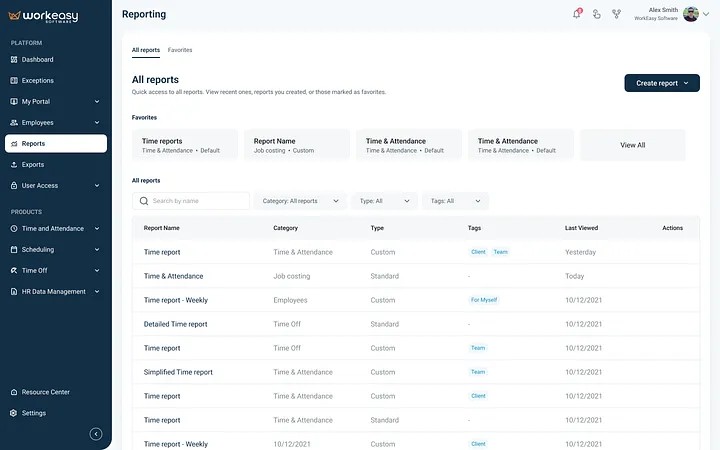Click the Type column header
The image size is (720, 450).
tap(377, 228)
